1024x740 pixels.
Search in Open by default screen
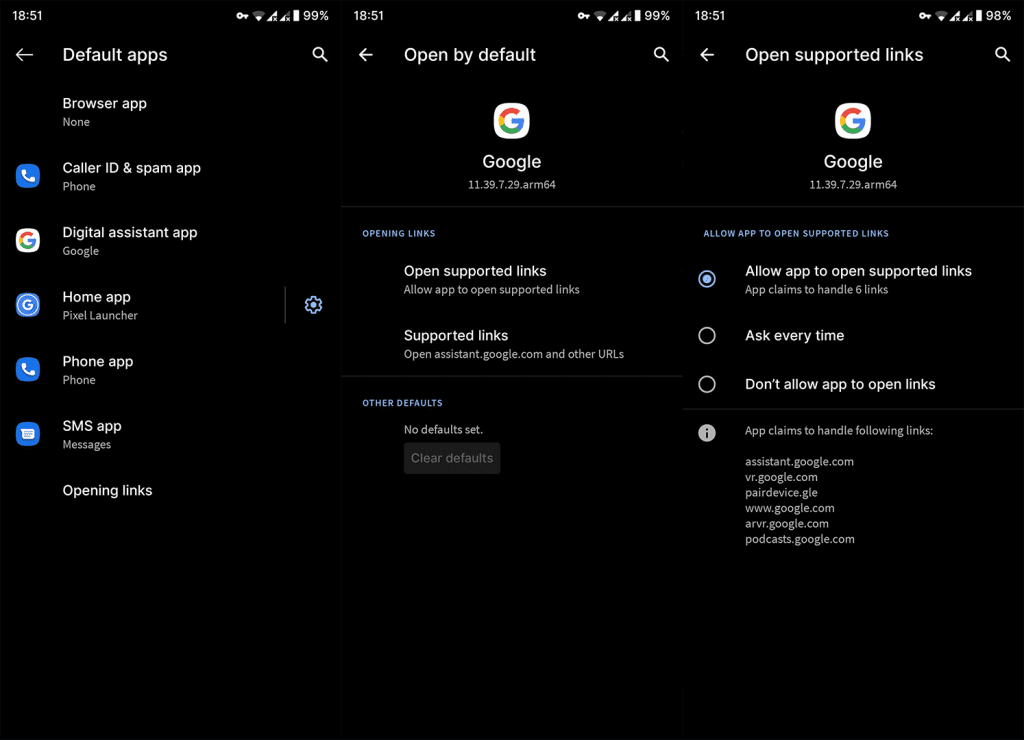click(x=662, y=54)
